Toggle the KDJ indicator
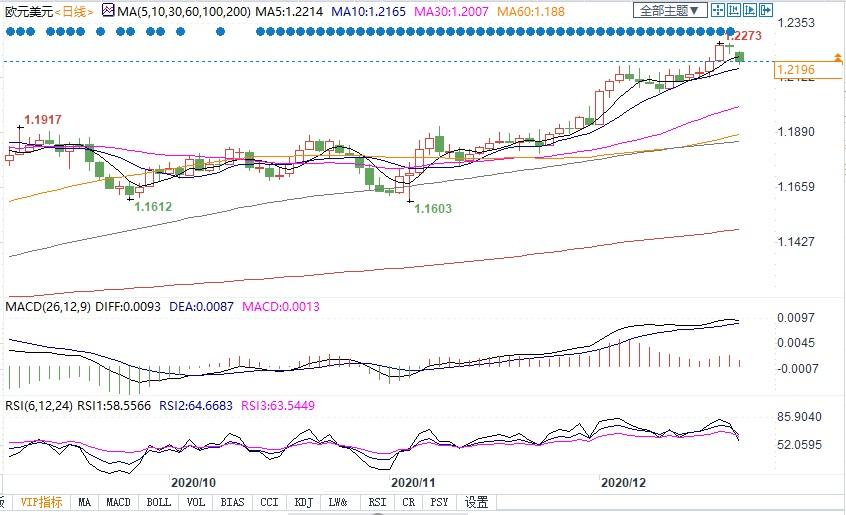The width and height of the screenshot is (846, 515). [303, 502]
